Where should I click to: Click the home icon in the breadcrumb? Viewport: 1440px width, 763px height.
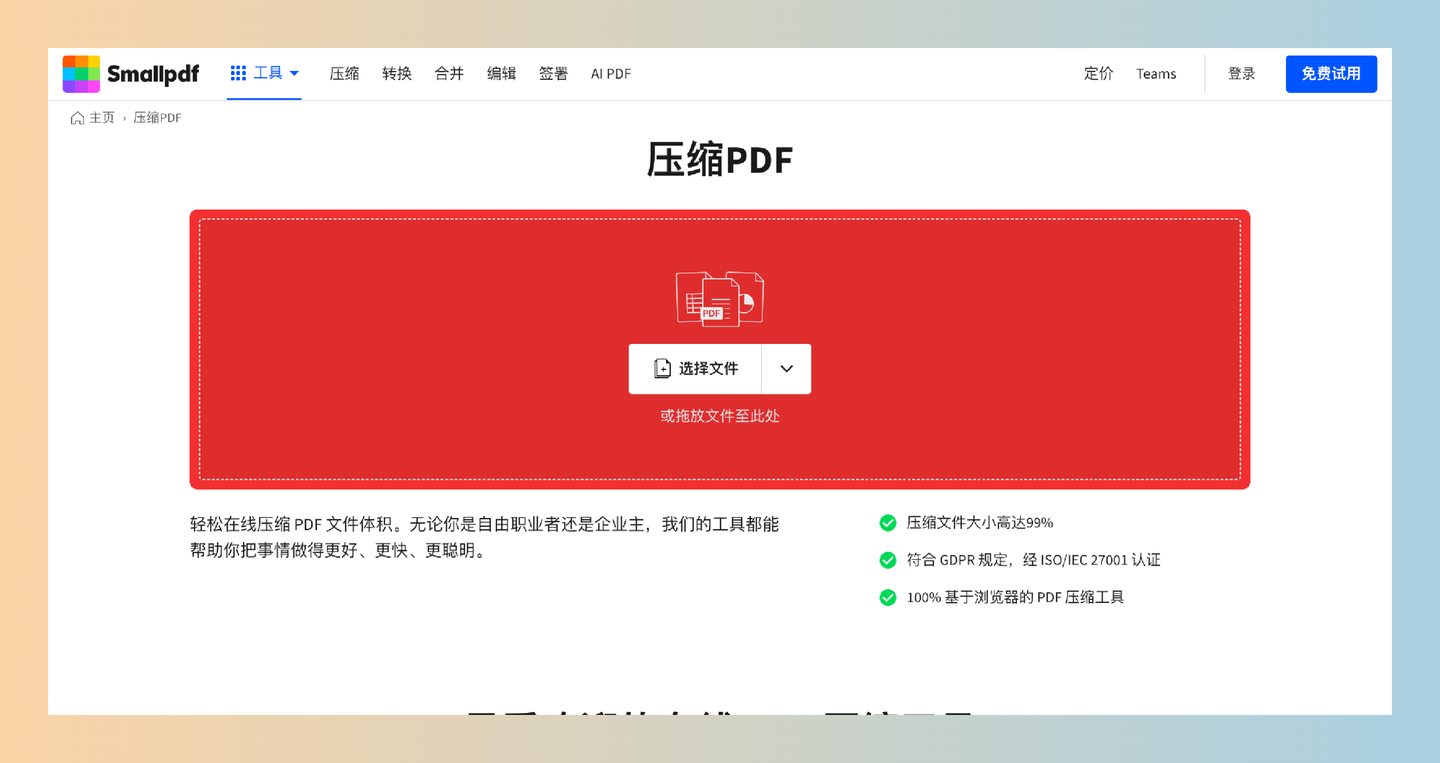click(x=77, y=117)
